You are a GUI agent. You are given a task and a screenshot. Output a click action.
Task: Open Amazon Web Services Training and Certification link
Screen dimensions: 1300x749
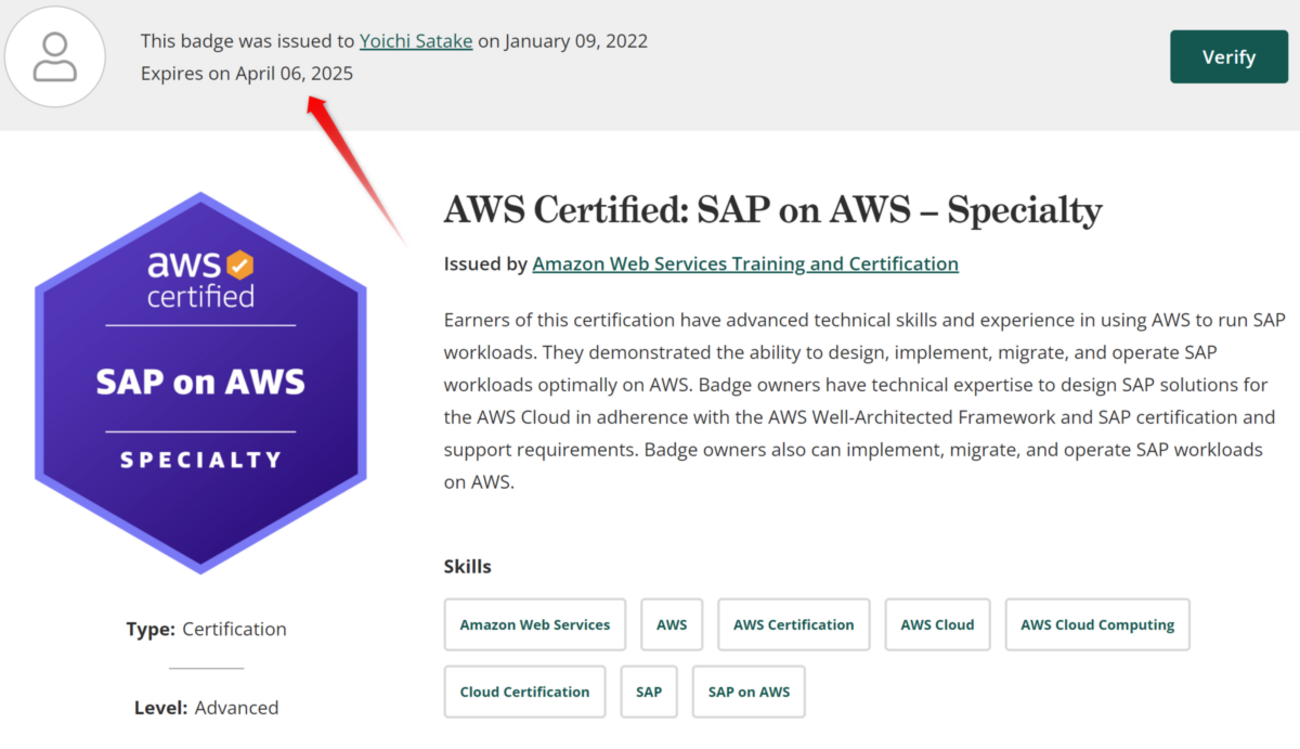[x=745, y=264]
